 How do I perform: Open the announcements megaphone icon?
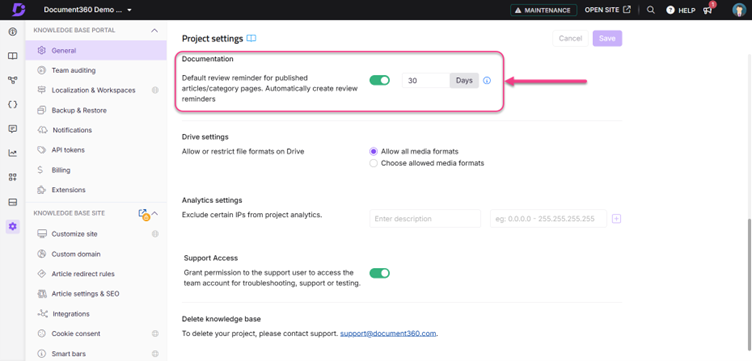(x=708, y=10)
